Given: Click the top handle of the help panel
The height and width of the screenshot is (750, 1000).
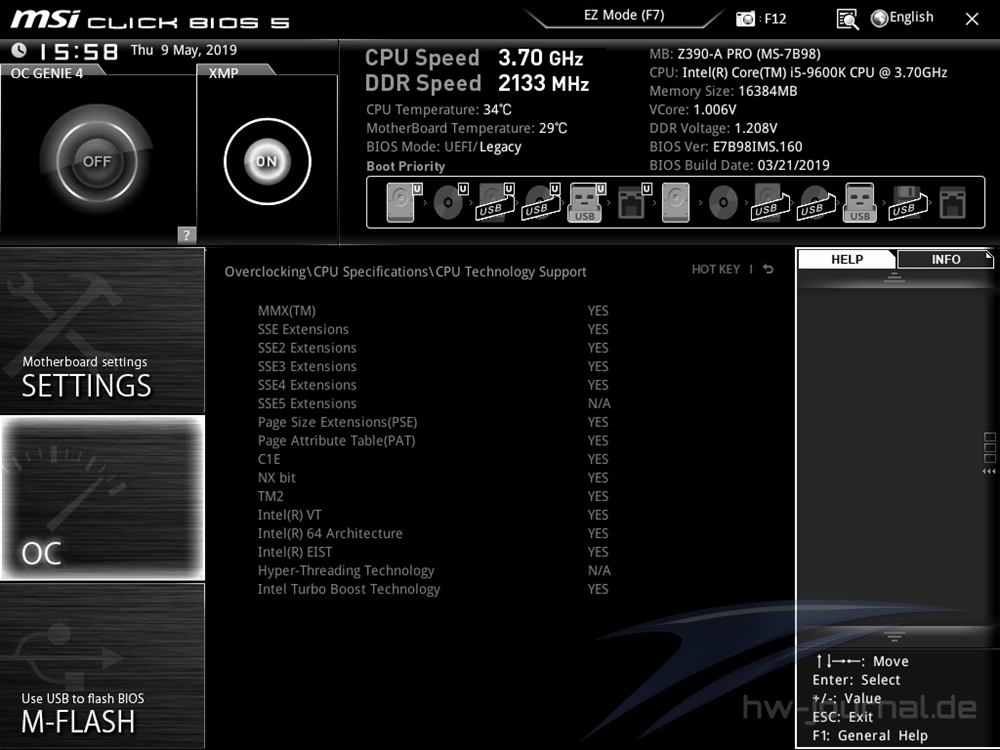Looking at the screenshot, I should tap(894, 277).
